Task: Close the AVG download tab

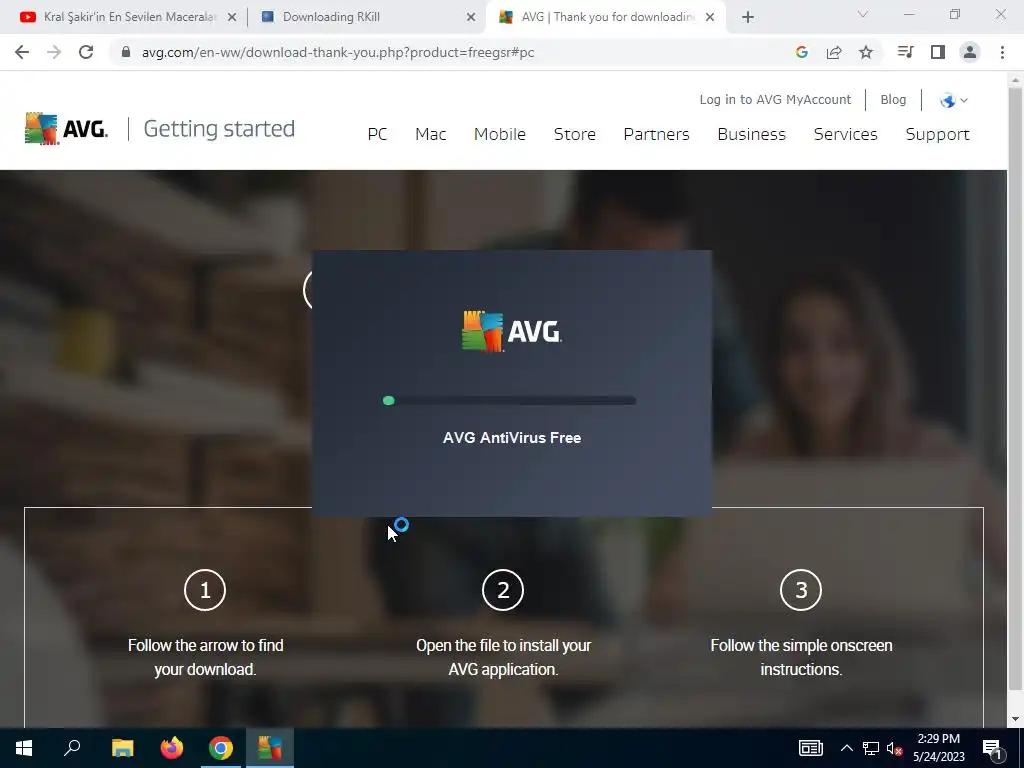Action: pyautogui.click(x=710, y=17)
